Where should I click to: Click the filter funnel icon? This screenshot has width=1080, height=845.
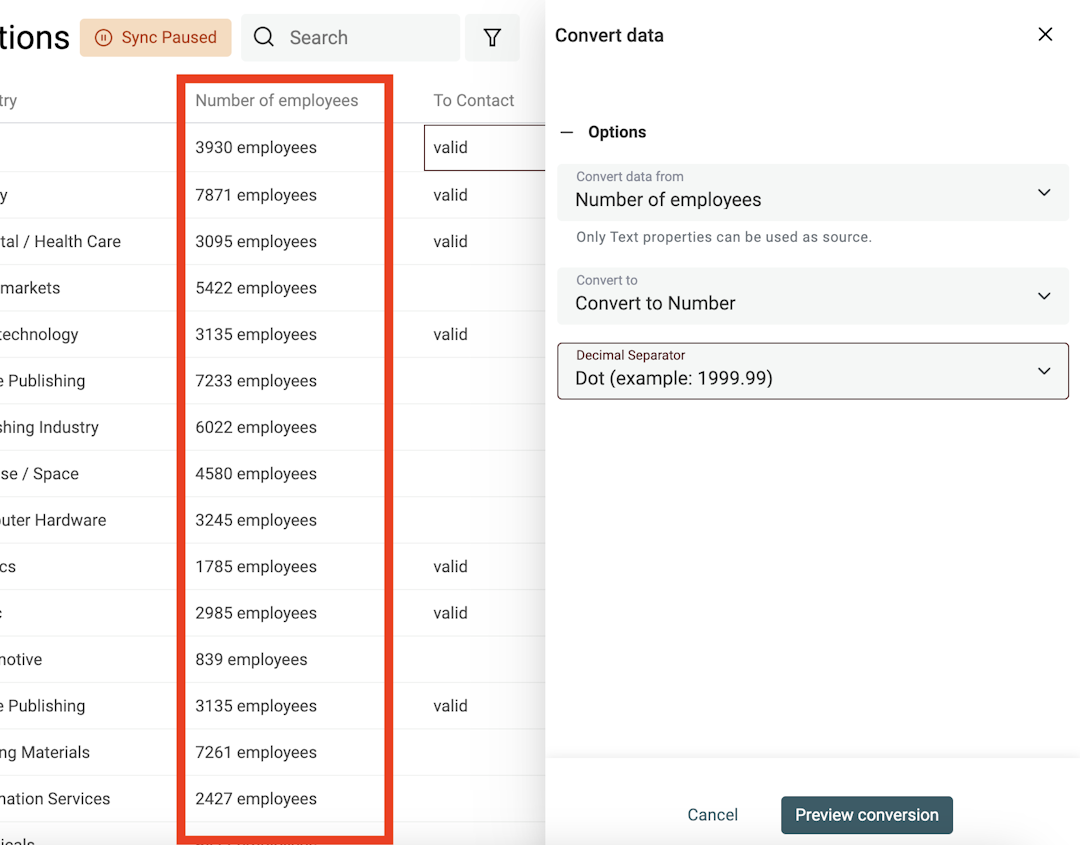coord(492,37)
